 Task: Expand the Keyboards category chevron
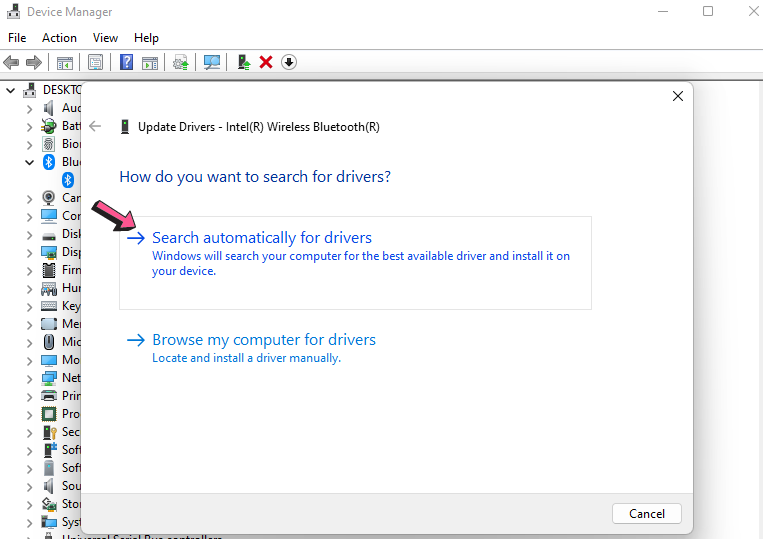[29, 307]
